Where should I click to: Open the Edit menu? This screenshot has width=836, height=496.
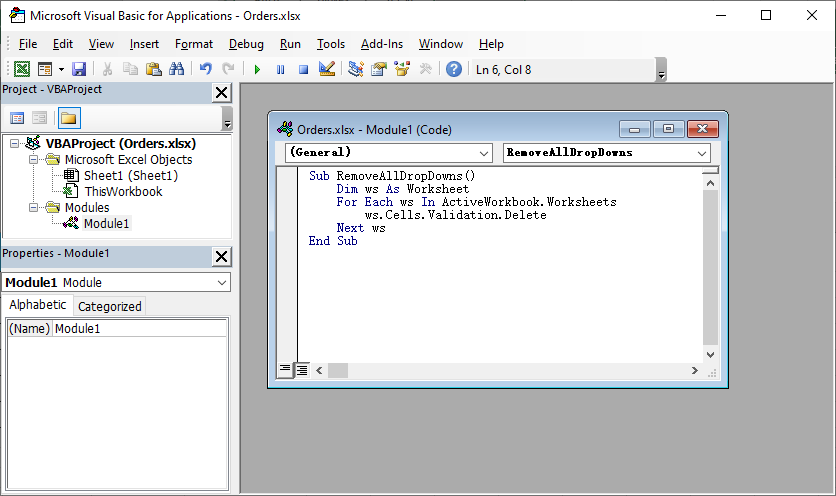(x=62, y=44)
